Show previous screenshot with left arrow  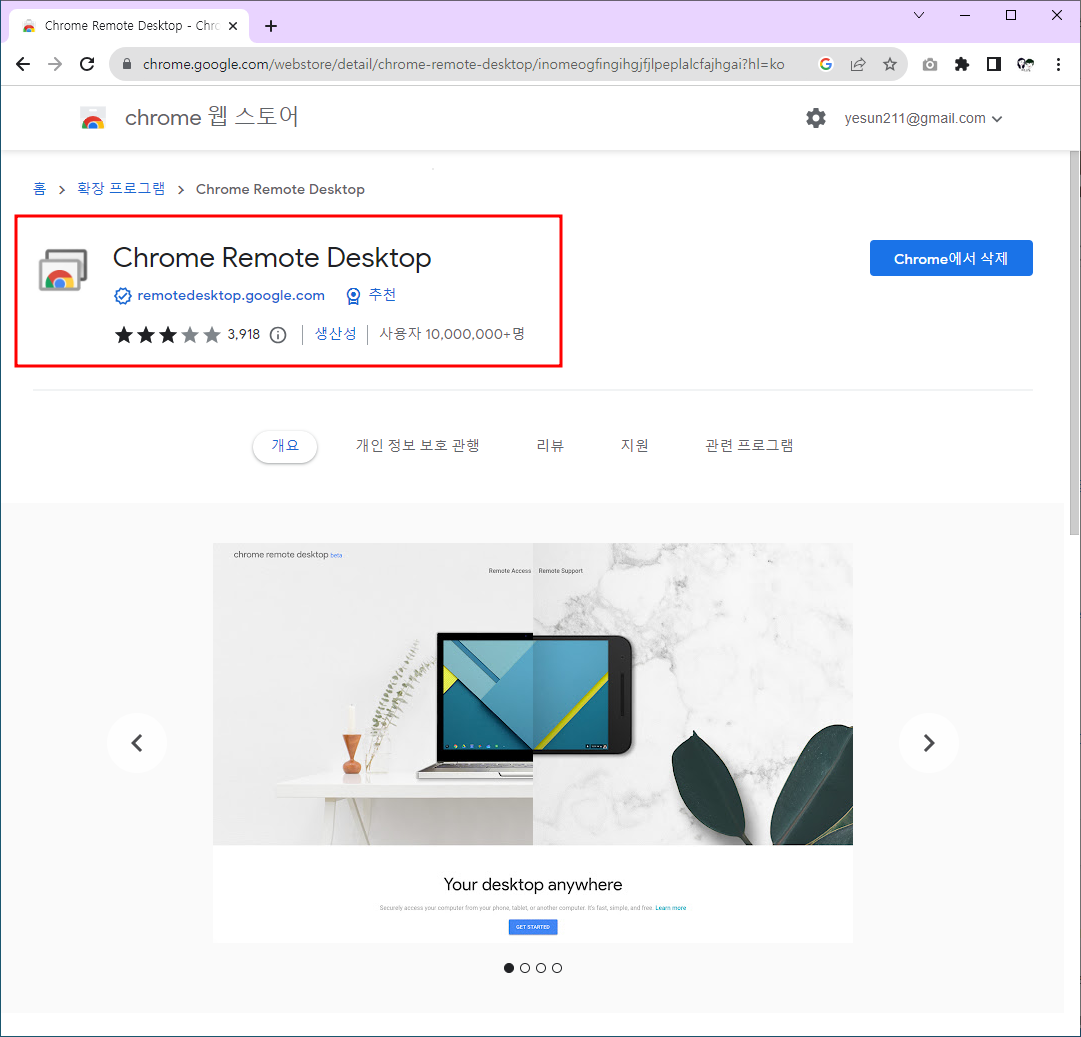pyautogui.click(x=137, y=743)
